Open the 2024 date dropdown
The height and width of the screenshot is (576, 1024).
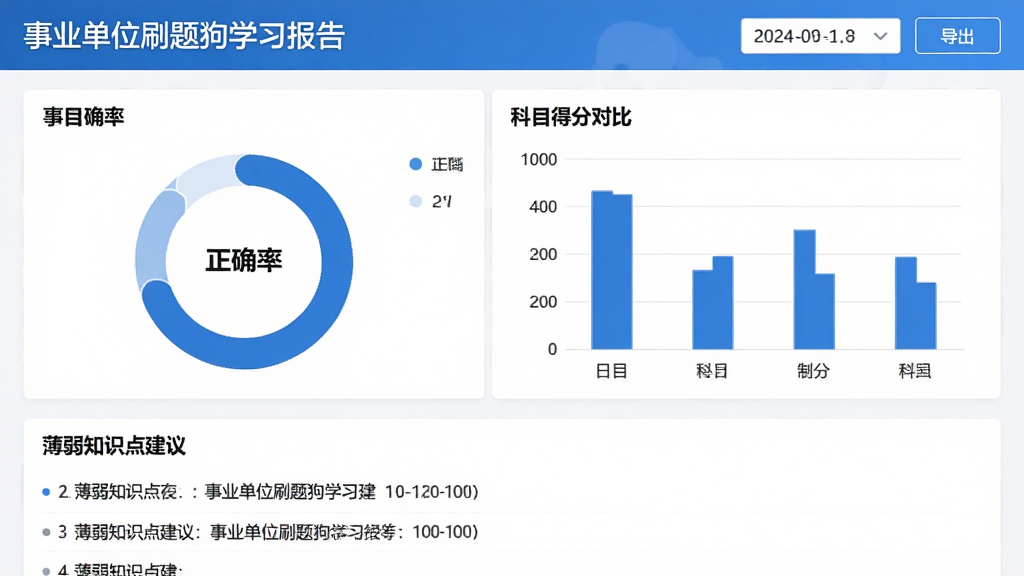click(x=820, y=36)
